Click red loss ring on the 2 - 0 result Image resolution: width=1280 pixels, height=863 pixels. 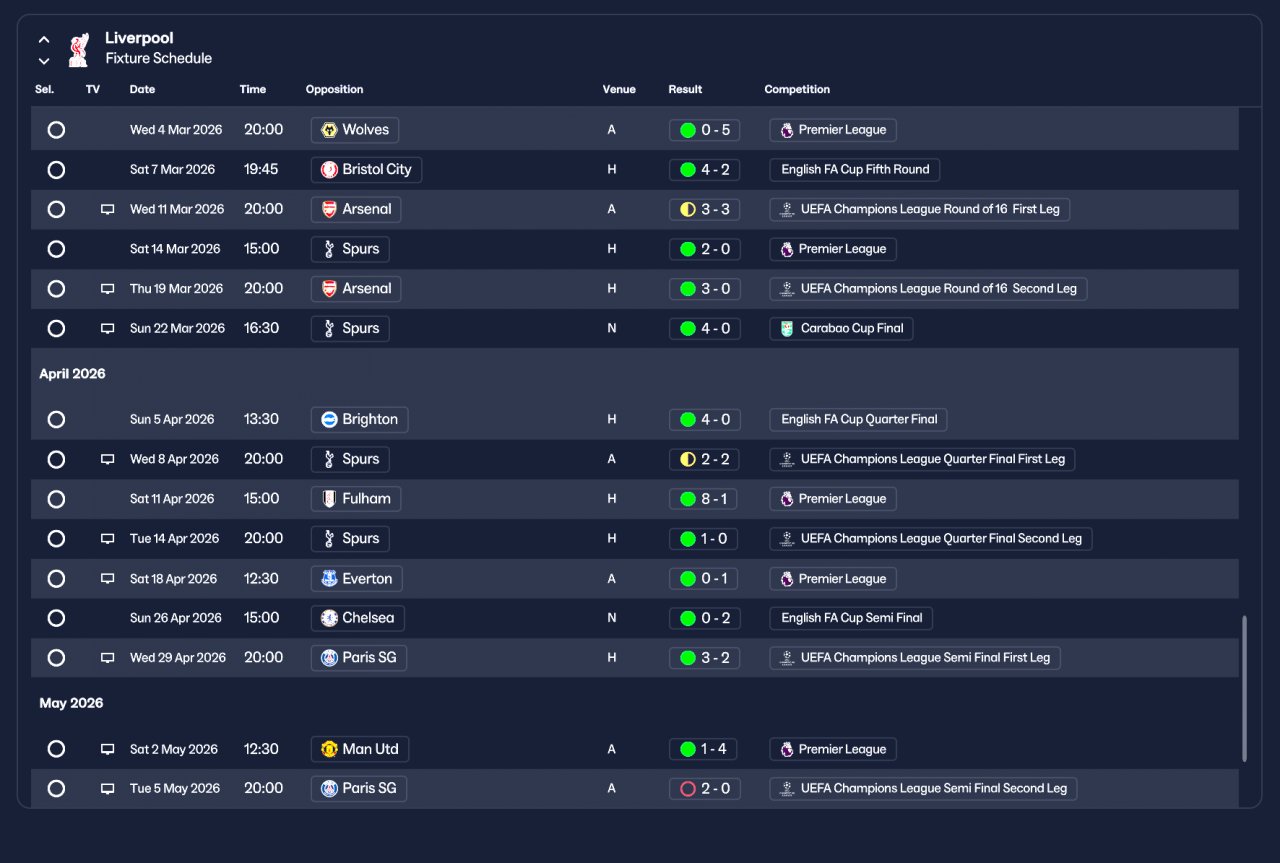(688, 789)
